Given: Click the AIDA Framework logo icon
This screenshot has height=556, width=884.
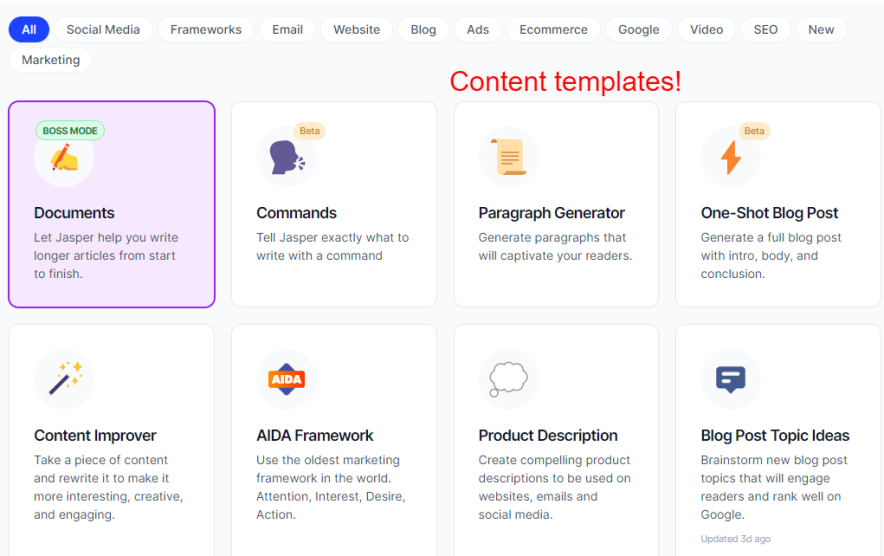Looking at the screenshot, I should (287, 380).
